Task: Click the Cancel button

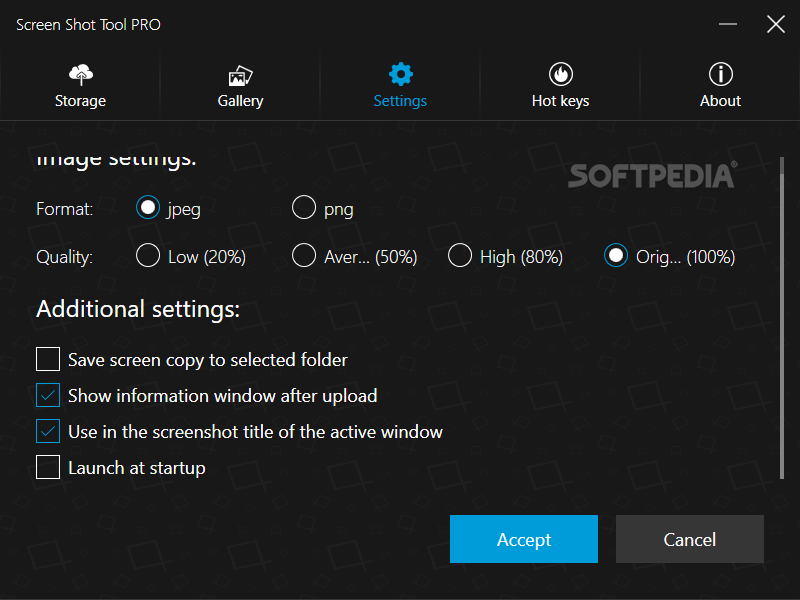Action: 689,539
